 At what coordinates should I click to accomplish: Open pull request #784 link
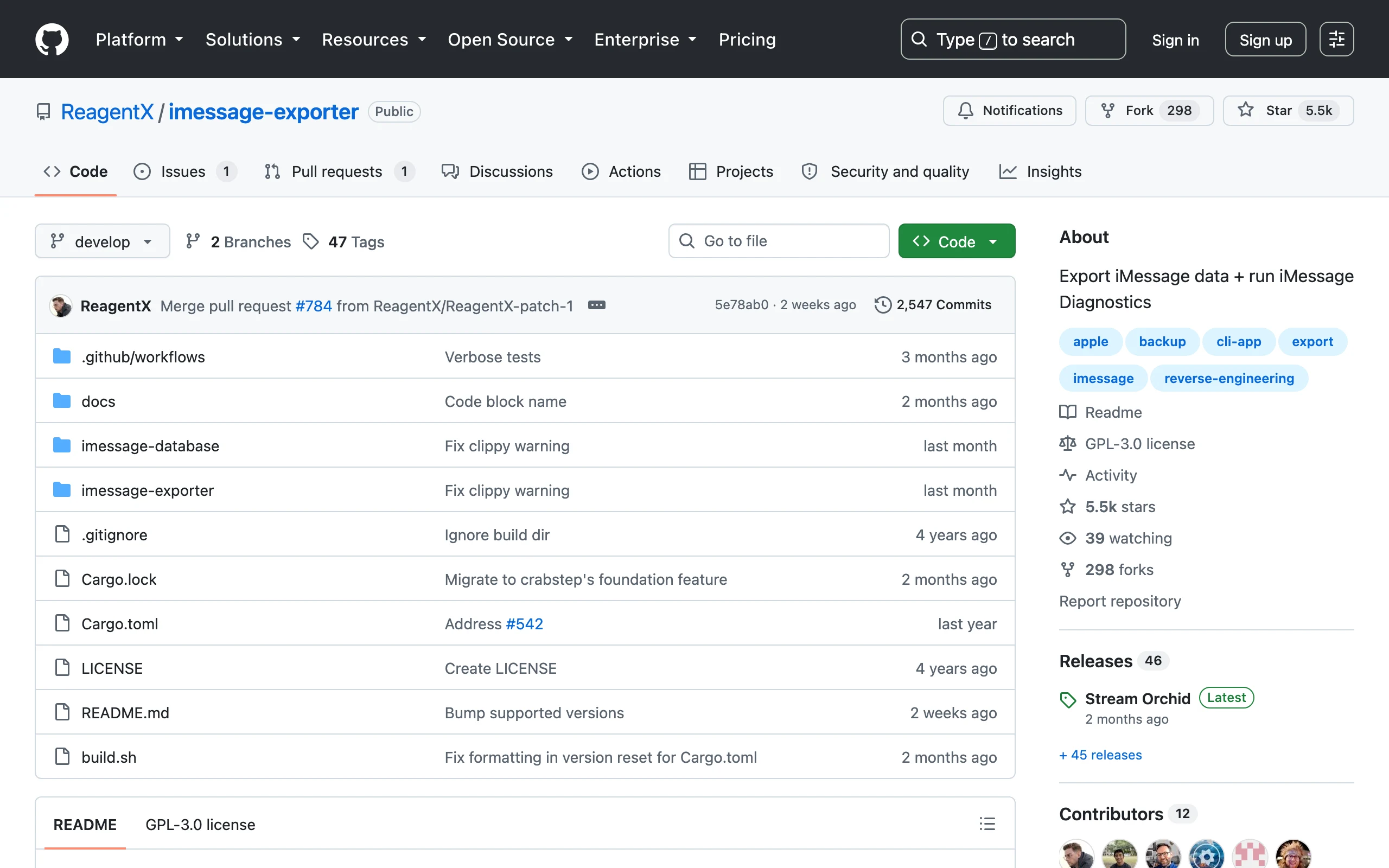314,305
